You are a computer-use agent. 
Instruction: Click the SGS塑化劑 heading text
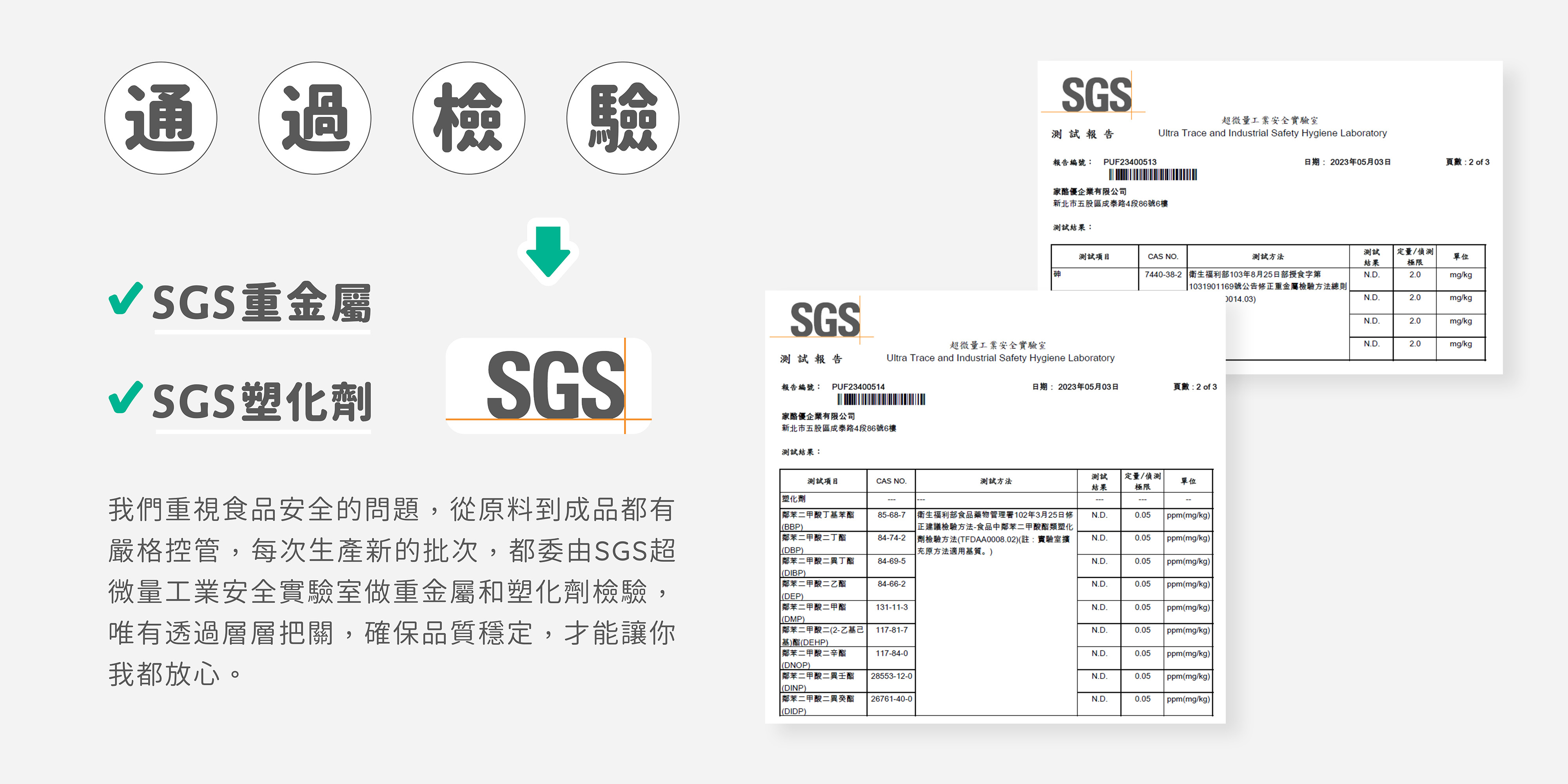pyautogui.click(x=262, y=402)
